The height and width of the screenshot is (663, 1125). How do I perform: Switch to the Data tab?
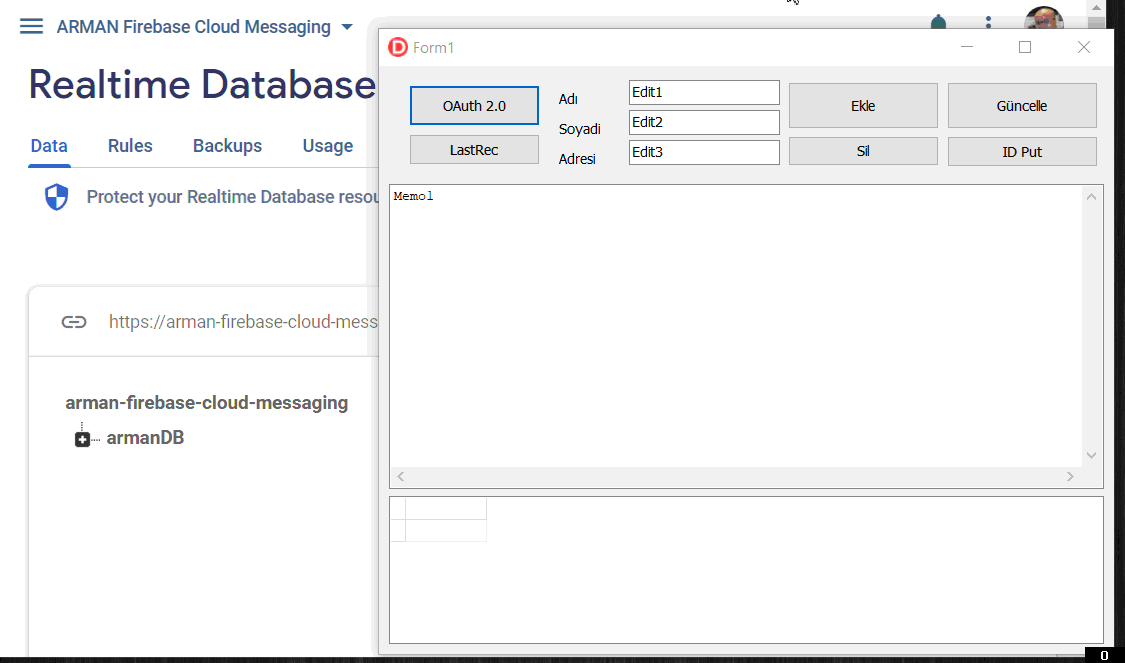49,146
